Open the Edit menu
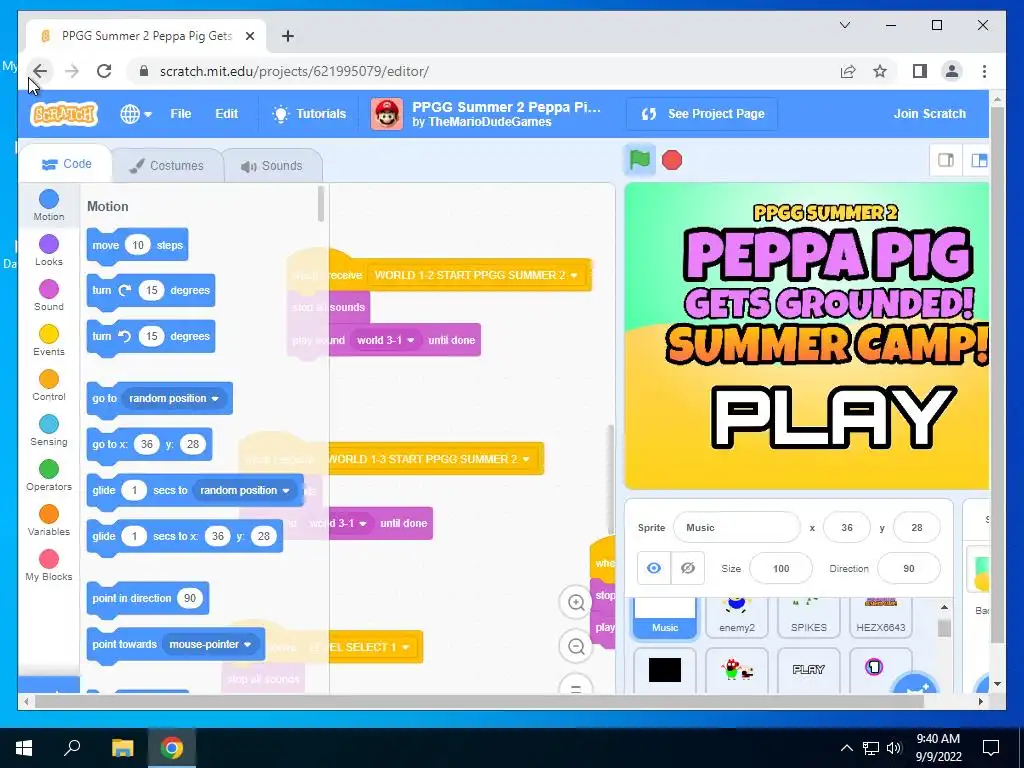This screenshot has height=768, width=1024. (x=227, y=114)
